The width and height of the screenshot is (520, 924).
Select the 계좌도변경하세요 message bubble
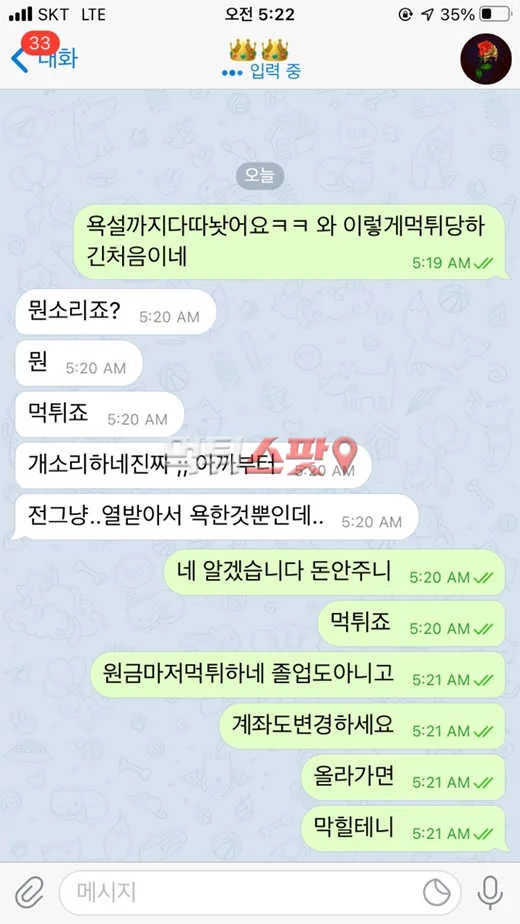pyautogui.click(x=362, y=726)
